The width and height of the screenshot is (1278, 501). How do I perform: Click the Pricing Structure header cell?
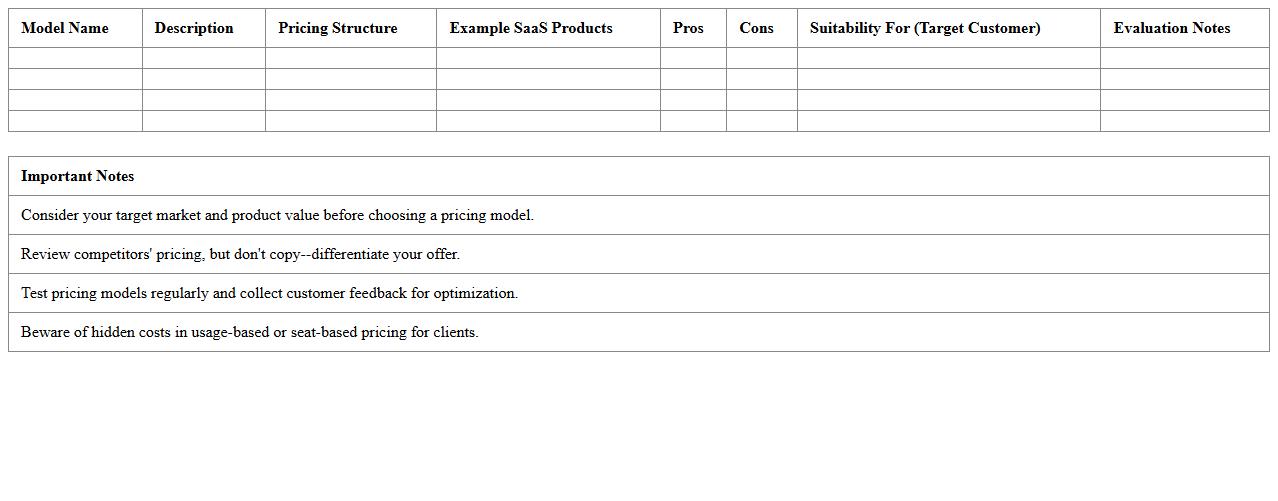(338, 28)
